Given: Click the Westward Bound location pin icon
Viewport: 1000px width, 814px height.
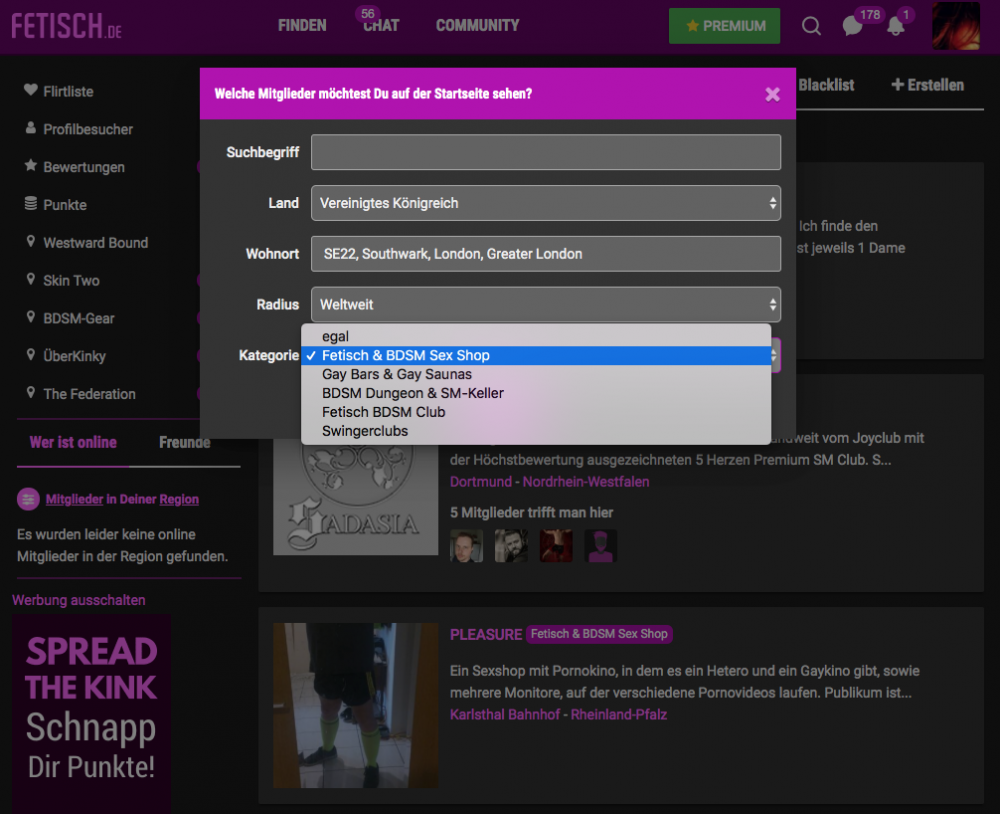Looking at the screenshot, I should click(x=31, y=242).
